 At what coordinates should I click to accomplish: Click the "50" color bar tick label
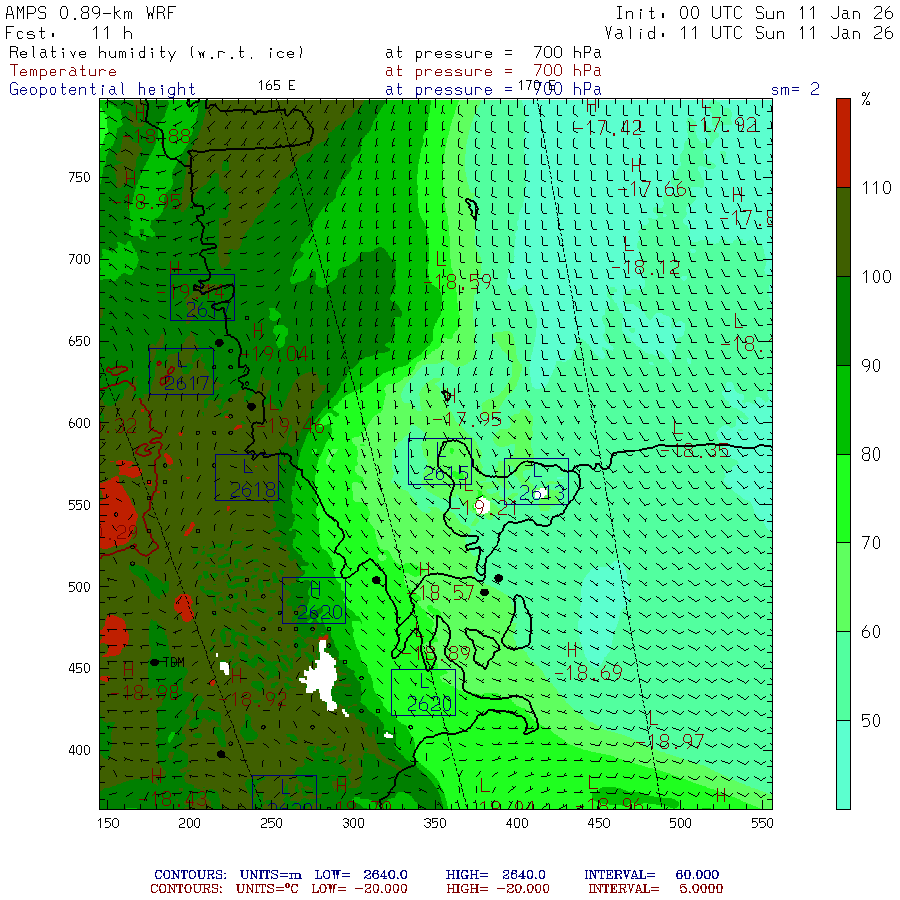coord(871,720)
